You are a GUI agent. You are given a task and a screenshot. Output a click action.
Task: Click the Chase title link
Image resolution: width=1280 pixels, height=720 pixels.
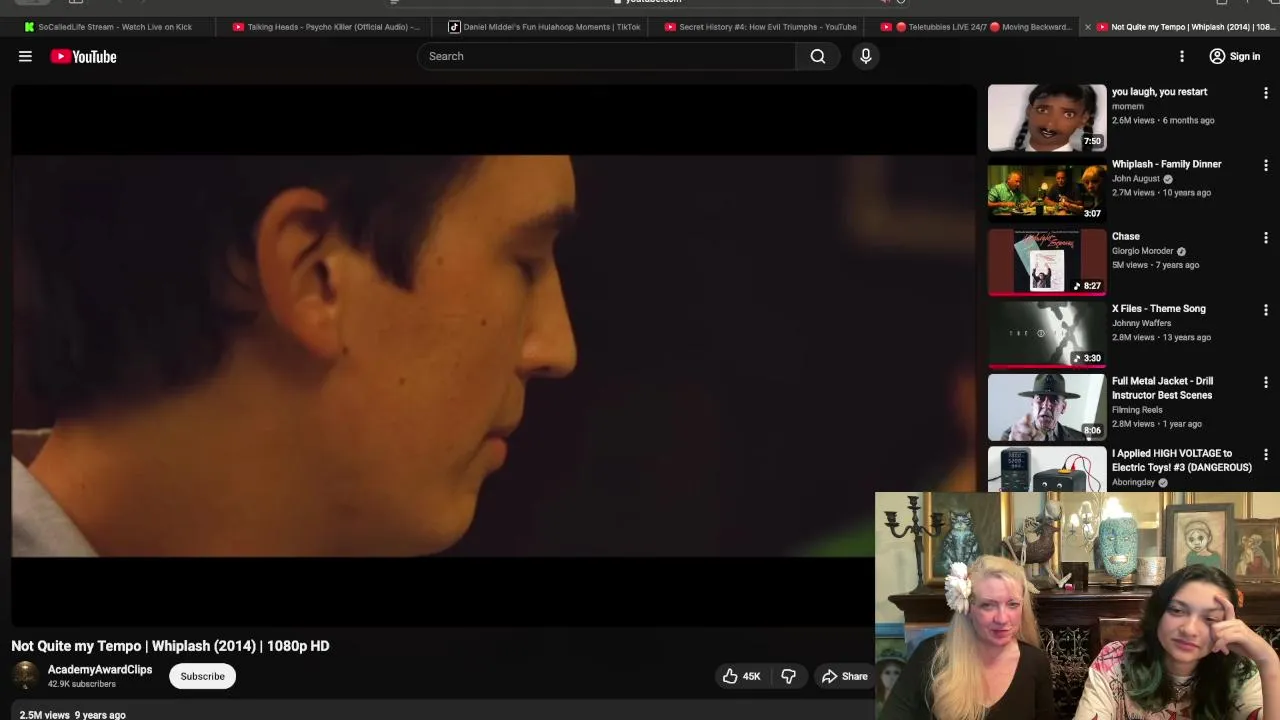pos(1126,237)
